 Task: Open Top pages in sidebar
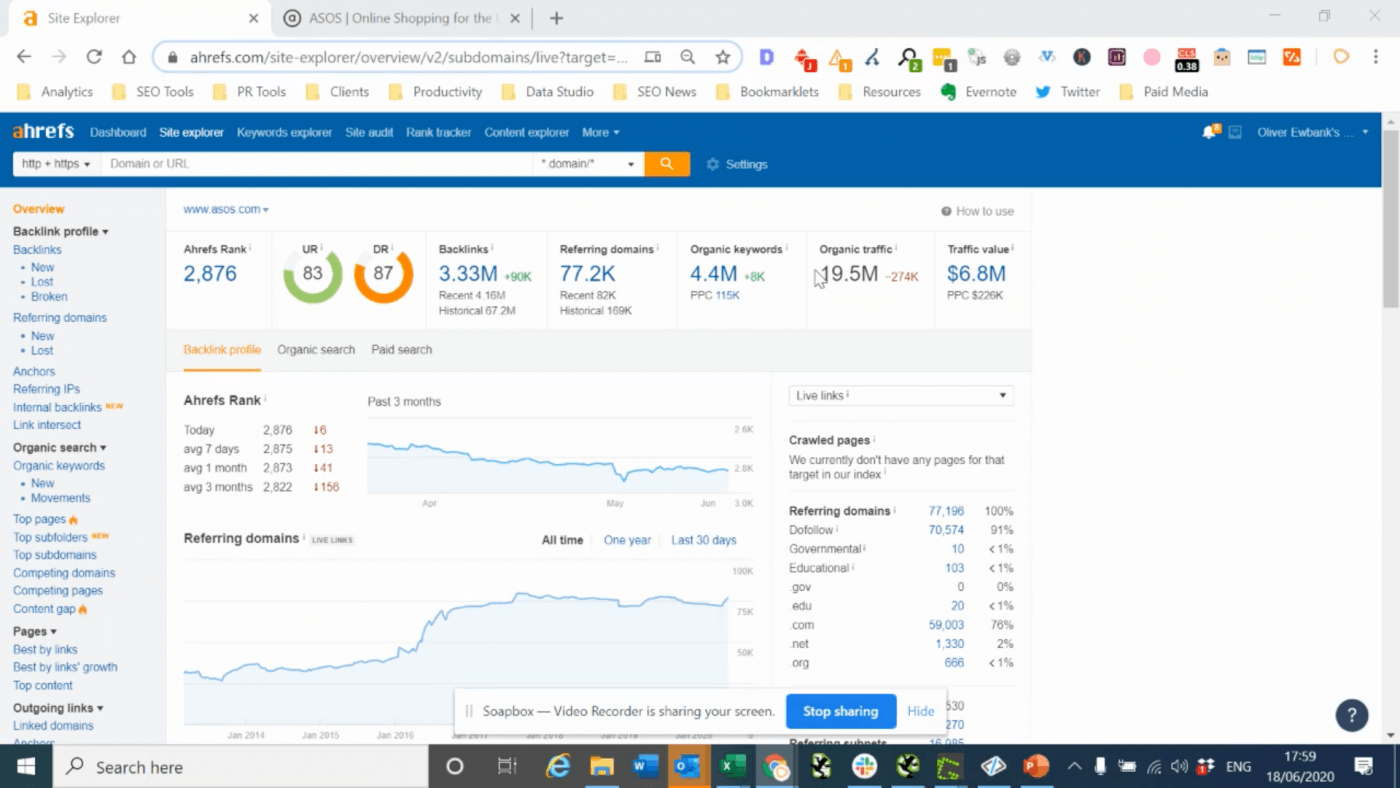(40, 519)
